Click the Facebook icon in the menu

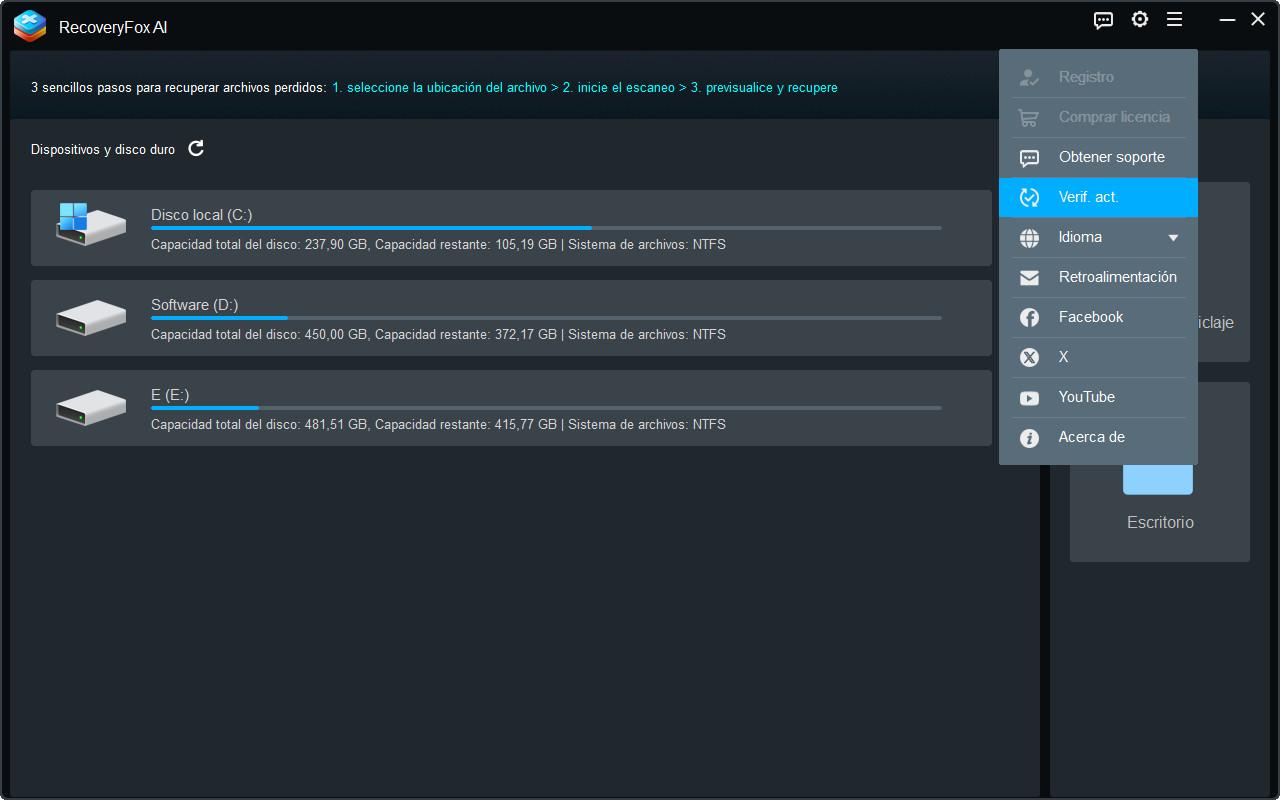point(1029,317)
